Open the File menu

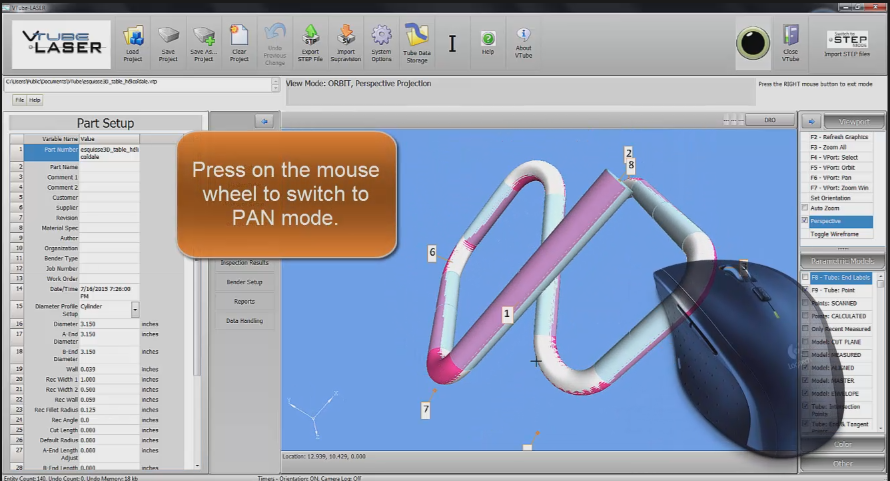click(x=19, y=100)
